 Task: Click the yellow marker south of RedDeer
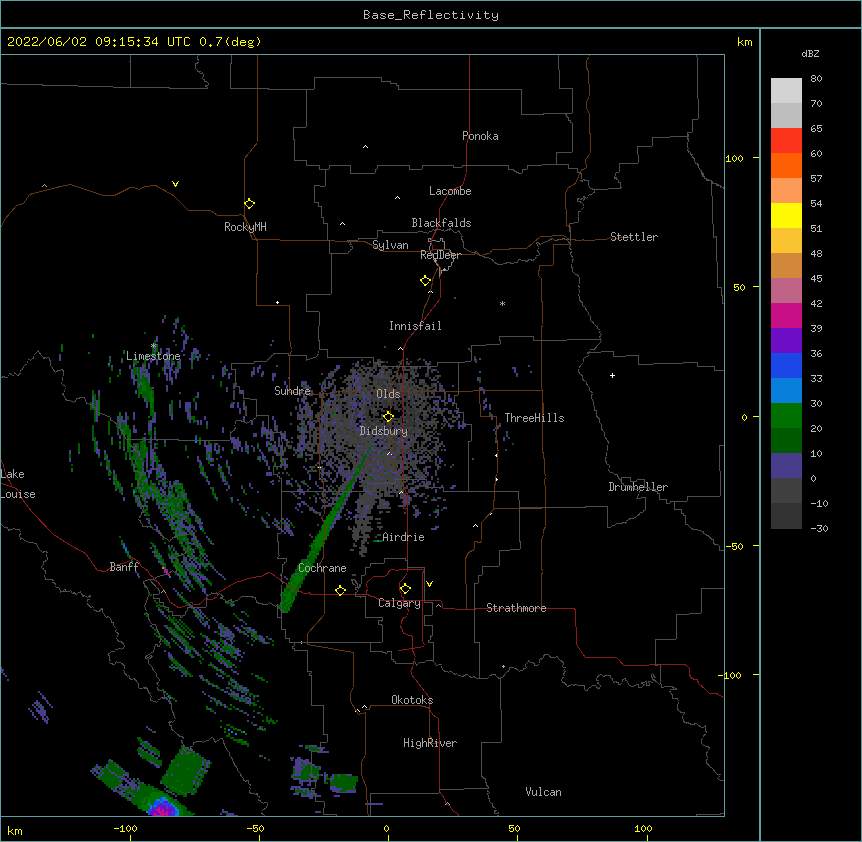(x=425, y=280)
